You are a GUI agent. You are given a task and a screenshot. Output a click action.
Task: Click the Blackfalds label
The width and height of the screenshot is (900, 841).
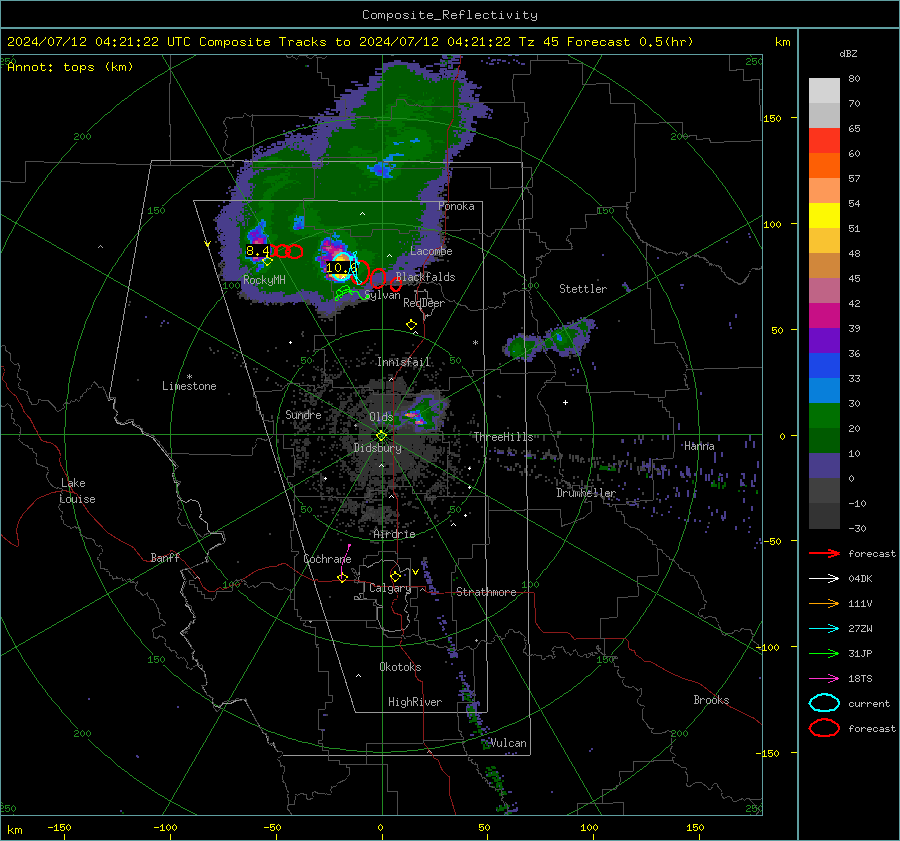tap(426, 277)
